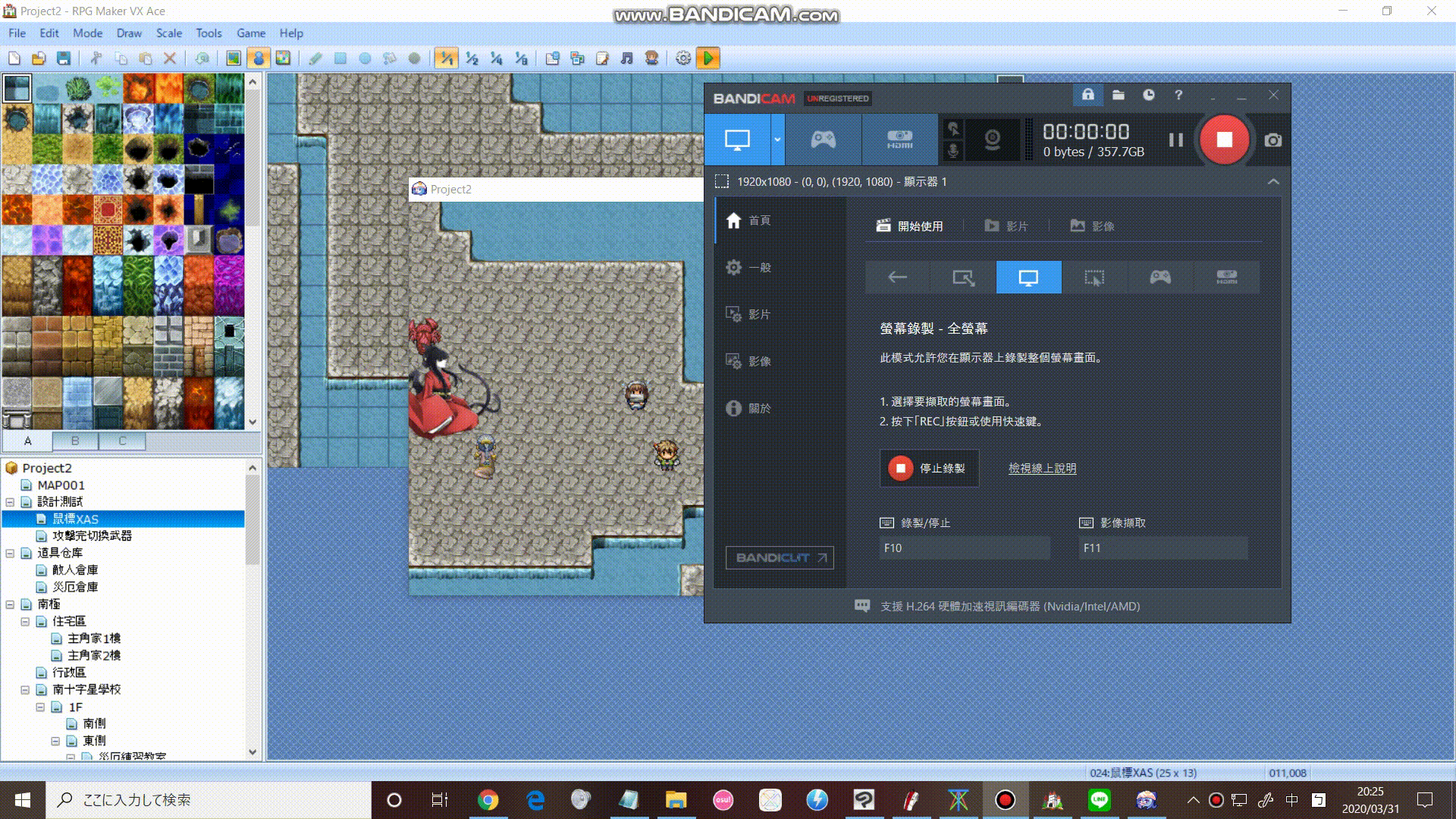This screenshot has height=819, width=1456.
Task: Set map zoom scale to 1/2
Action: [x=472, y=58]
